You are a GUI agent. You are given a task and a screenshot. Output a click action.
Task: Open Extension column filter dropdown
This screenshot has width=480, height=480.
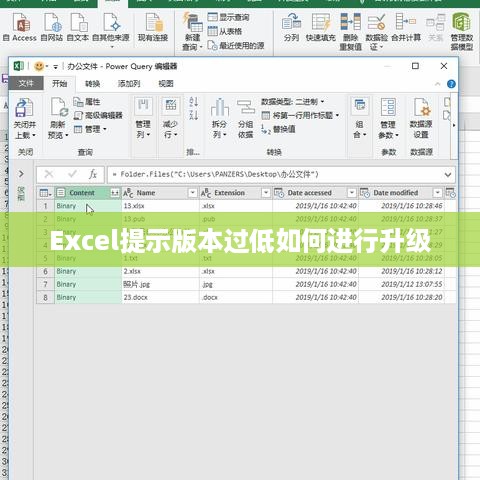click(266, 193)
